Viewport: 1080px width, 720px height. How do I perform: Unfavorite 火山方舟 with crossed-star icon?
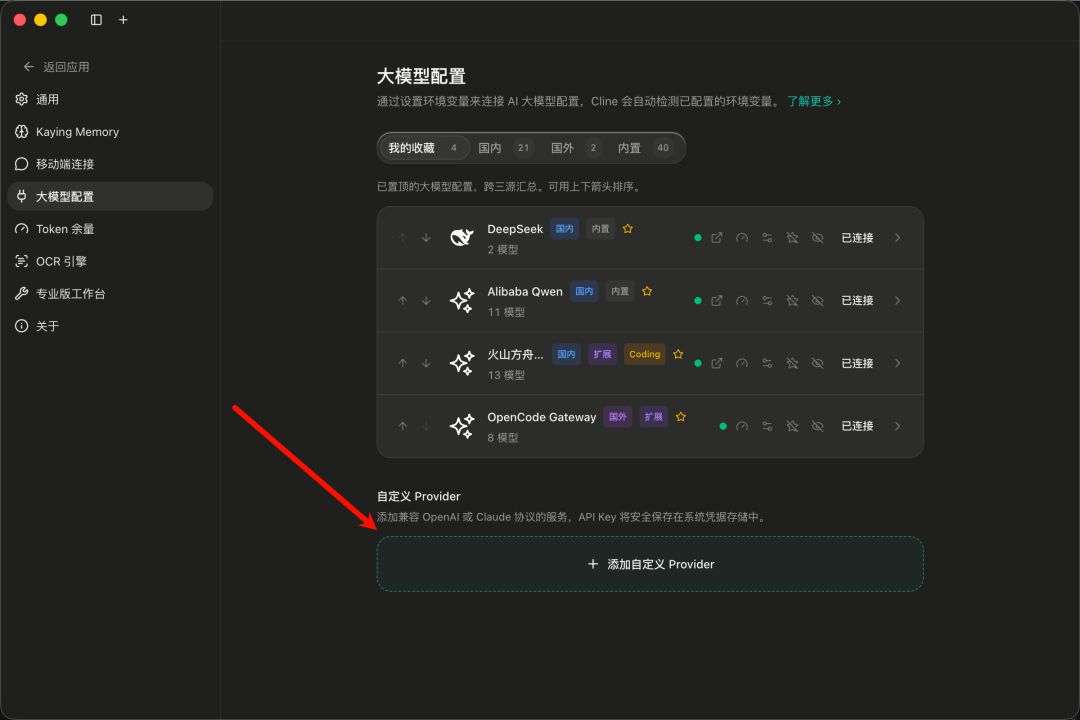[x=793, y=363]
